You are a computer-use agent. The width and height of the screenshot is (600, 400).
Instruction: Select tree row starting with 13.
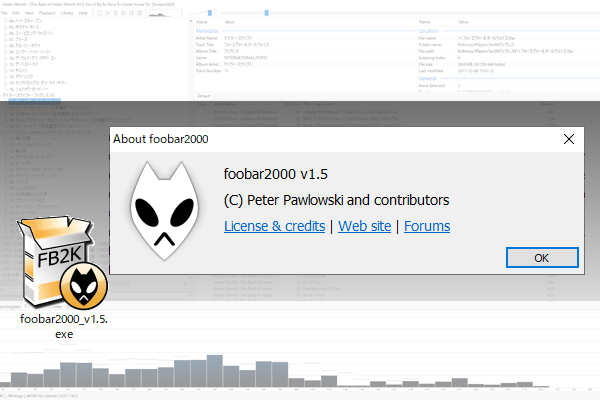pos(18,70)
